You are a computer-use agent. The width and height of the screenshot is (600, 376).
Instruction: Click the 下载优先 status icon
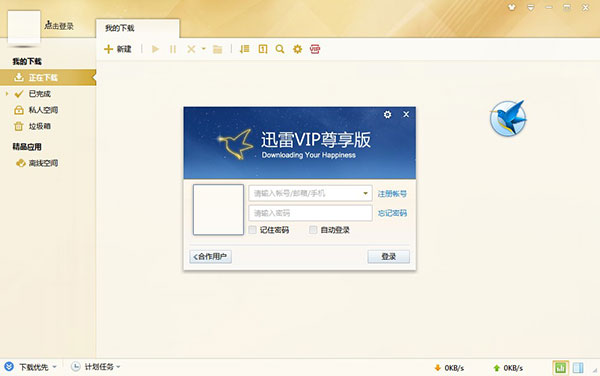[9, 367]
